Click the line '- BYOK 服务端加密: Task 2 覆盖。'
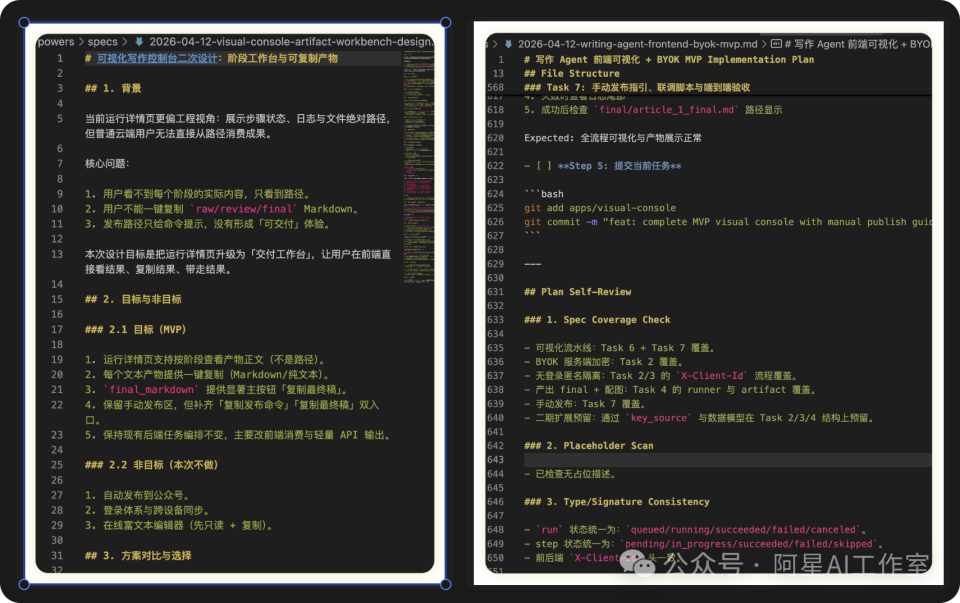Image resolution: width=960 pixels, height=603 pixels. click(602, 362)
